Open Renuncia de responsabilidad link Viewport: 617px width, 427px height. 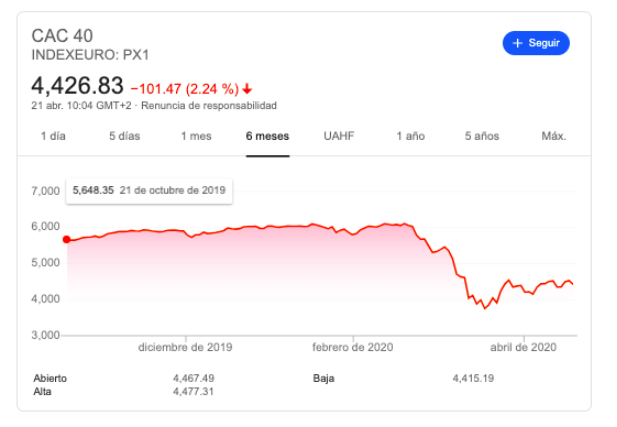[x=209, y=105]
